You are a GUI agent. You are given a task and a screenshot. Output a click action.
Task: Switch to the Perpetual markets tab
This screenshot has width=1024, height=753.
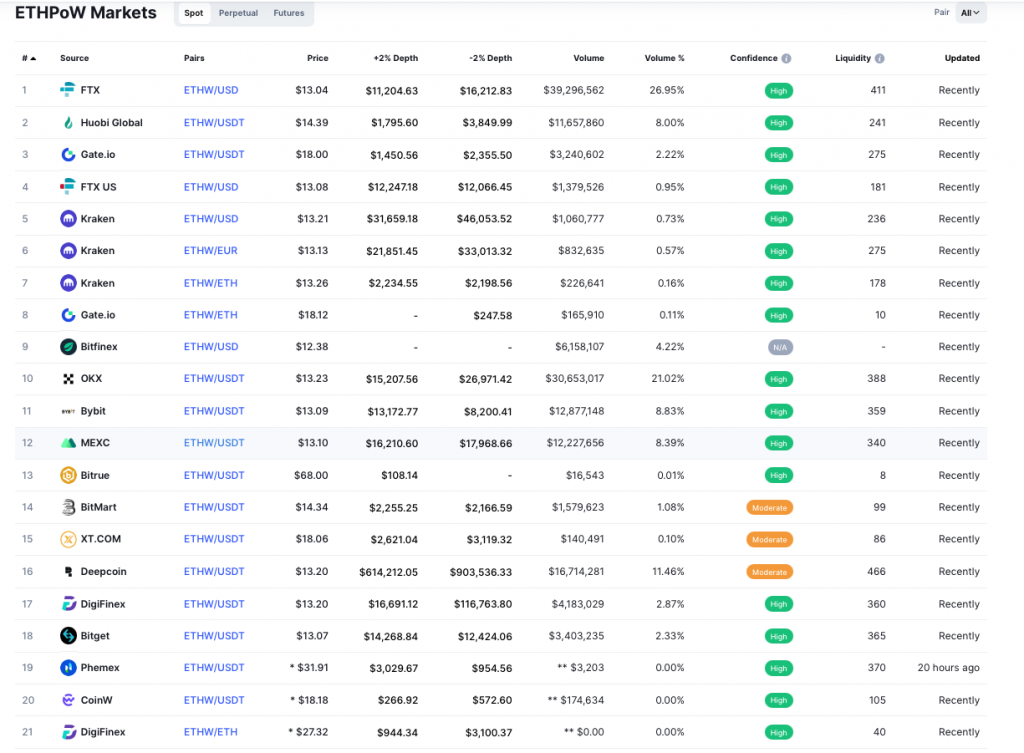pyautogui.click(x=238, y=13)
